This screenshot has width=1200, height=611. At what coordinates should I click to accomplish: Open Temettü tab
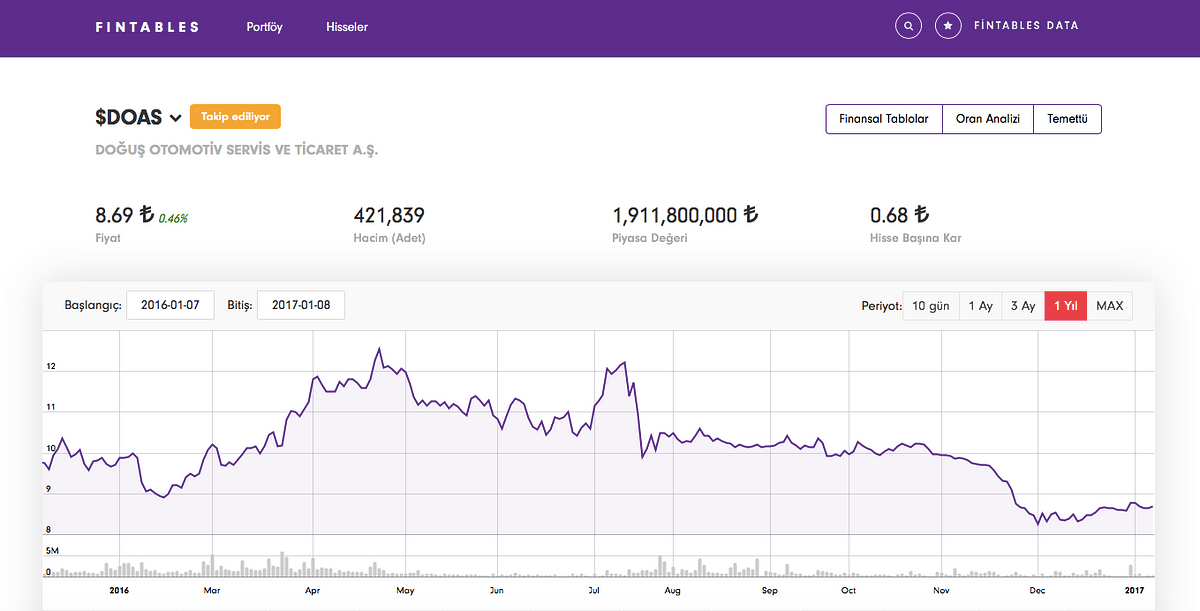[1067, 119]
